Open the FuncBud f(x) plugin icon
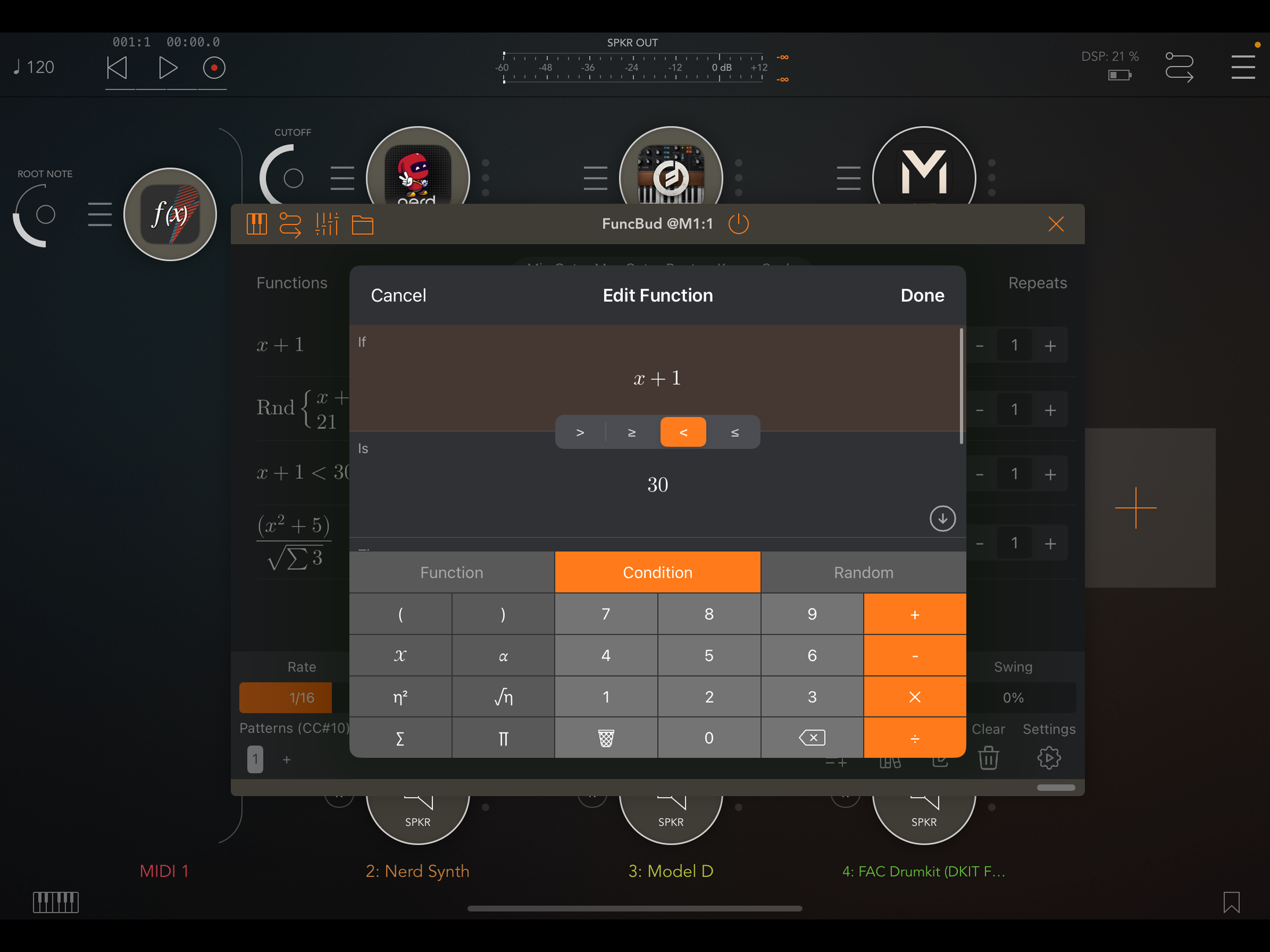Screen dimensions: 1270x952 tap(170, 214)
